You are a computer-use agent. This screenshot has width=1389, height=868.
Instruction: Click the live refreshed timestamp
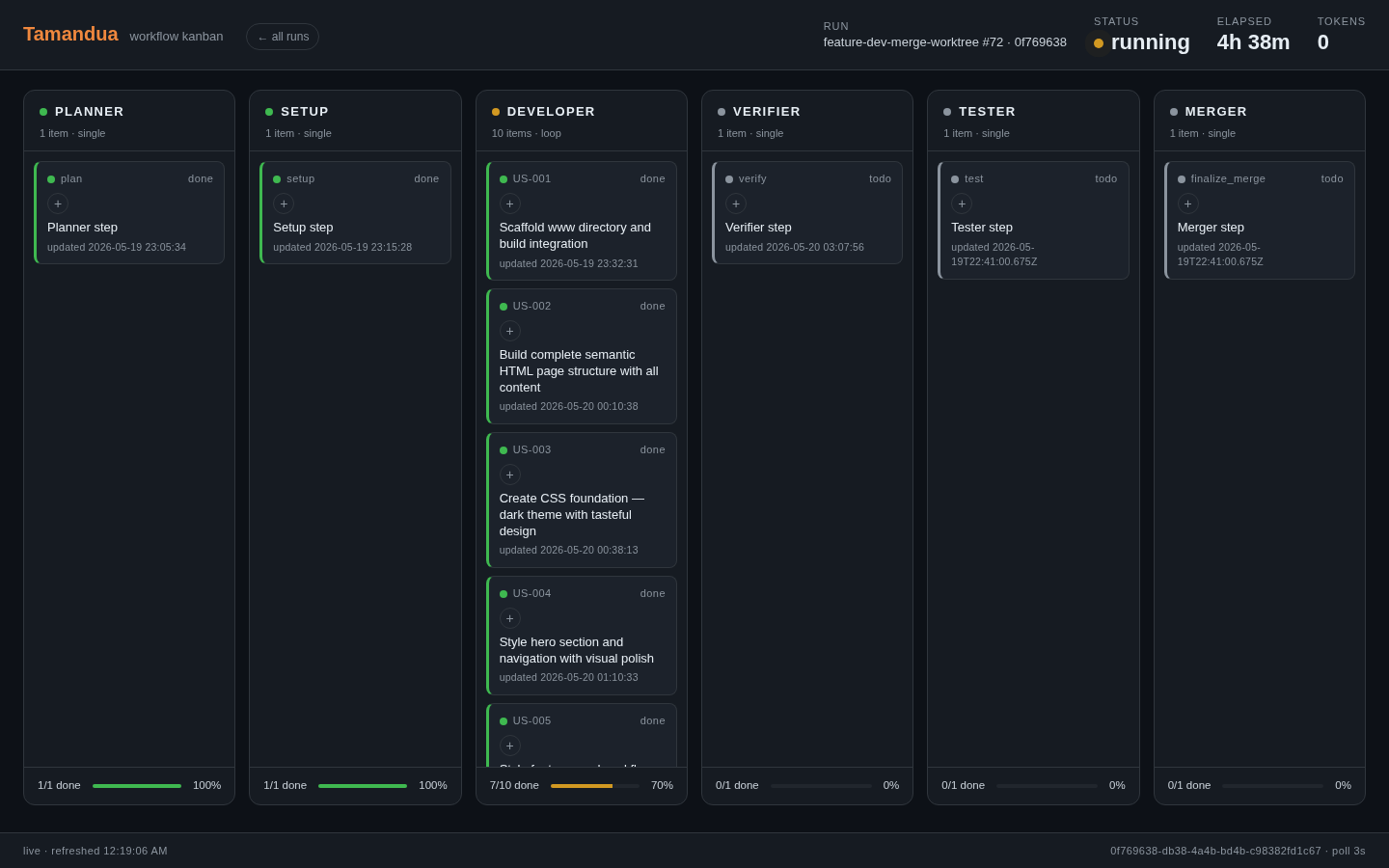click(95, 851)
